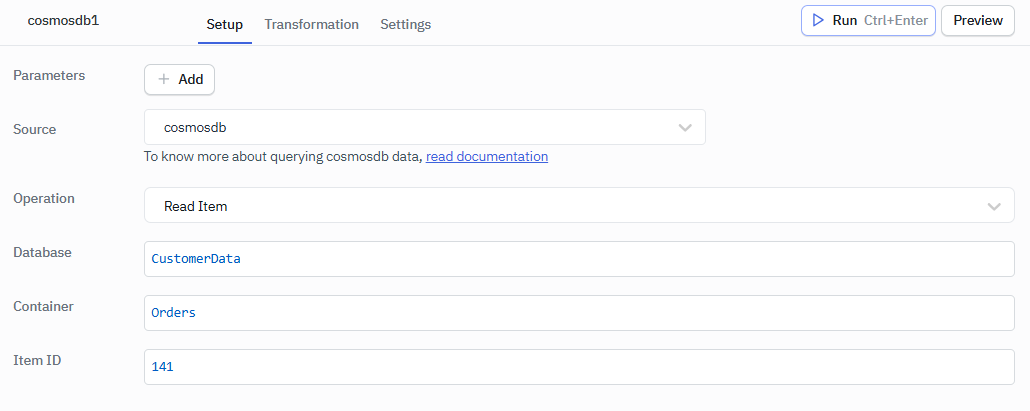Click the Parameters label
The width and height of the screenshot is (1030, 411).
click(49, 75)
